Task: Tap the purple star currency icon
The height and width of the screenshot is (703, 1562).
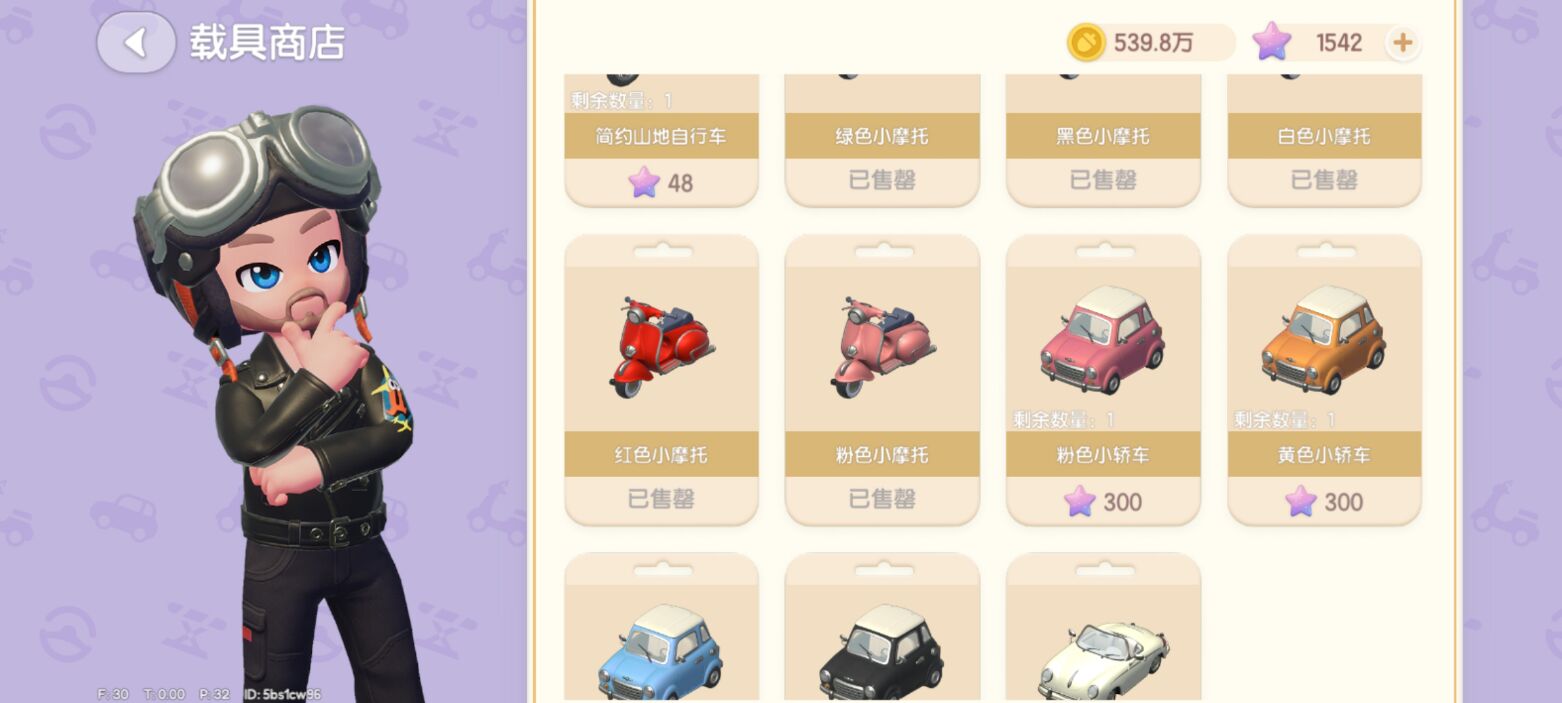Action: 1271,42
